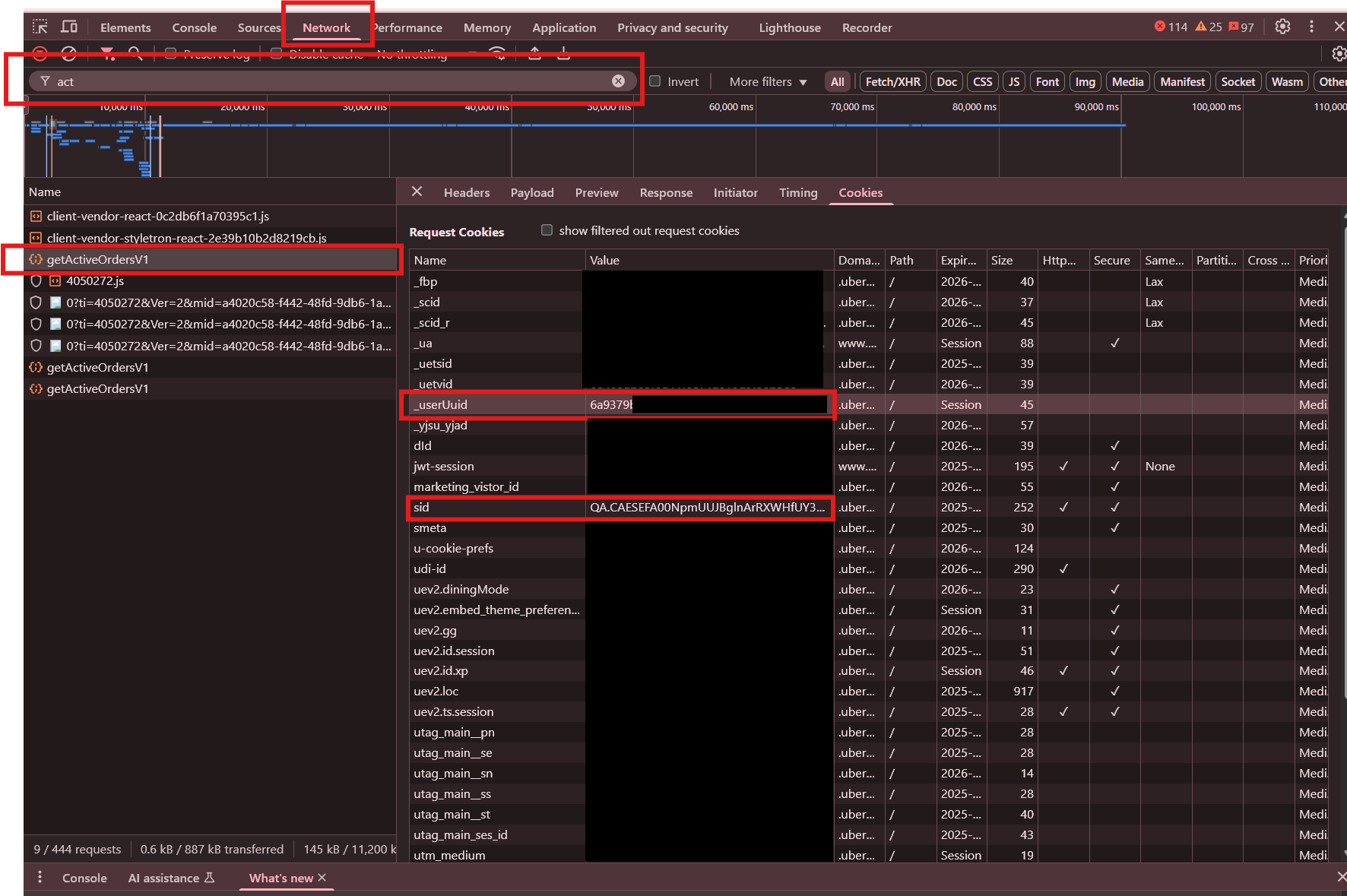Show only JS requests
The width and height of the screenshot is (1347, 896).
[x=1013, y=81]
